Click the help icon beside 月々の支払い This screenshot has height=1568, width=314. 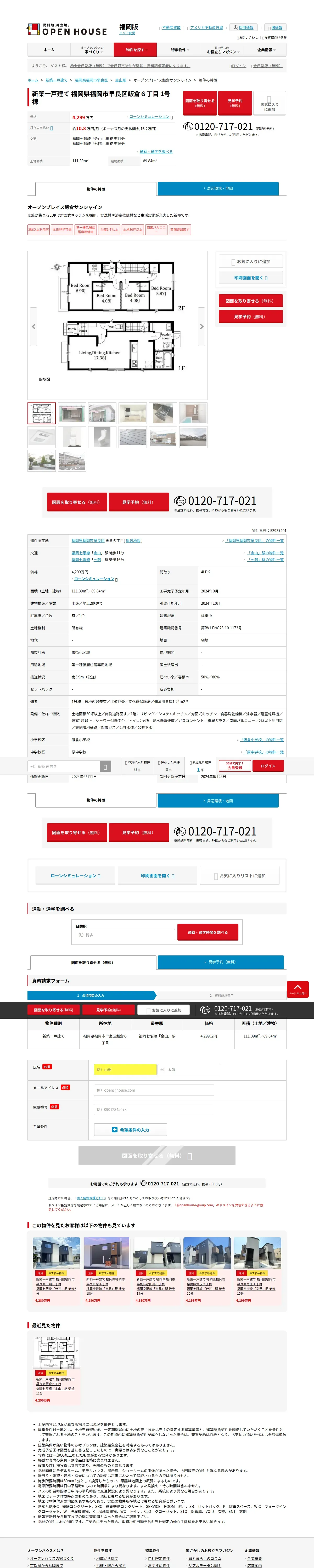pyautogui.click(x=51, y=128)
